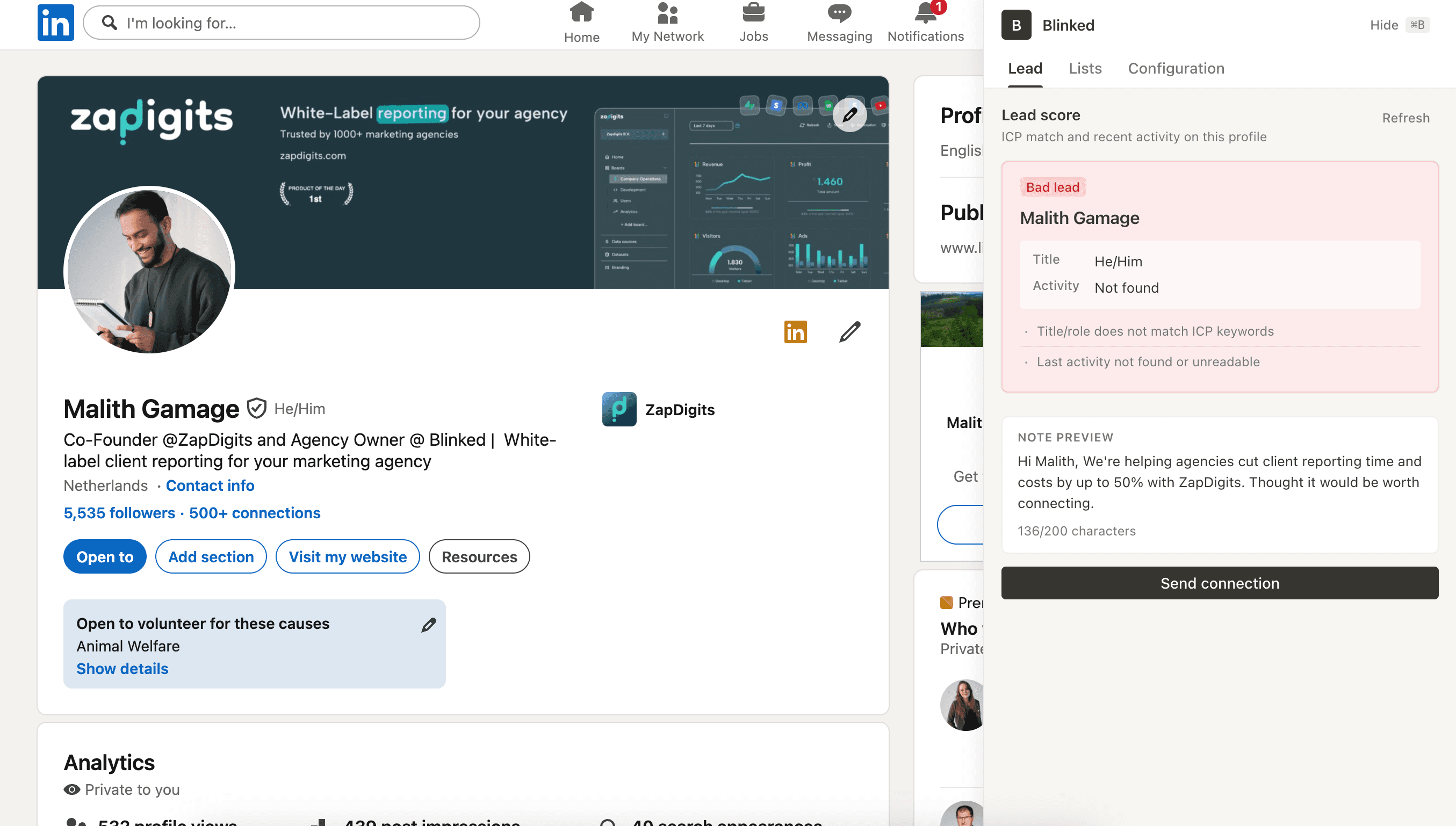
Task: Click the LinkedIn logo
Action: pos(55,23)
